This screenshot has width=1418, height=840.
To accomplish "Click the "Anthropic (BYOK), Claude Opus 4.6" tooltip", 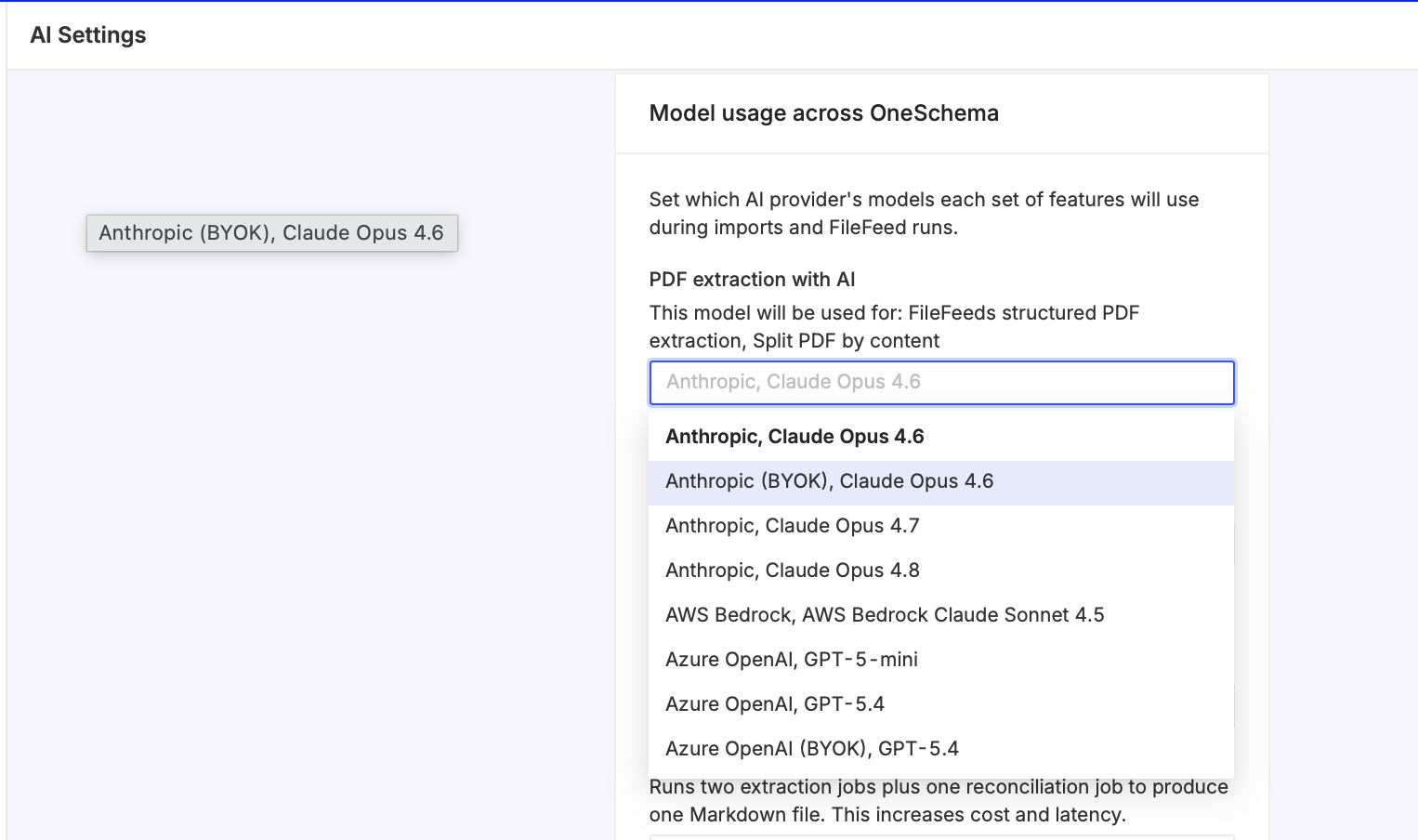I will [271, 233].
